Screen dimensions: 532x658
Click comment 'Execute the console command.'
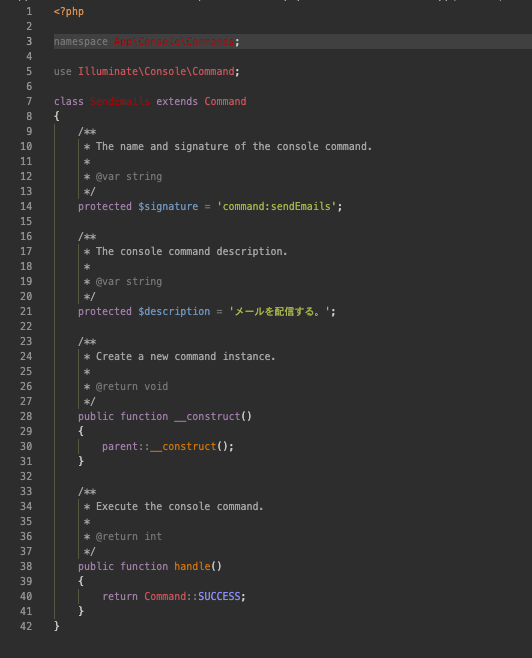point(180,507)
